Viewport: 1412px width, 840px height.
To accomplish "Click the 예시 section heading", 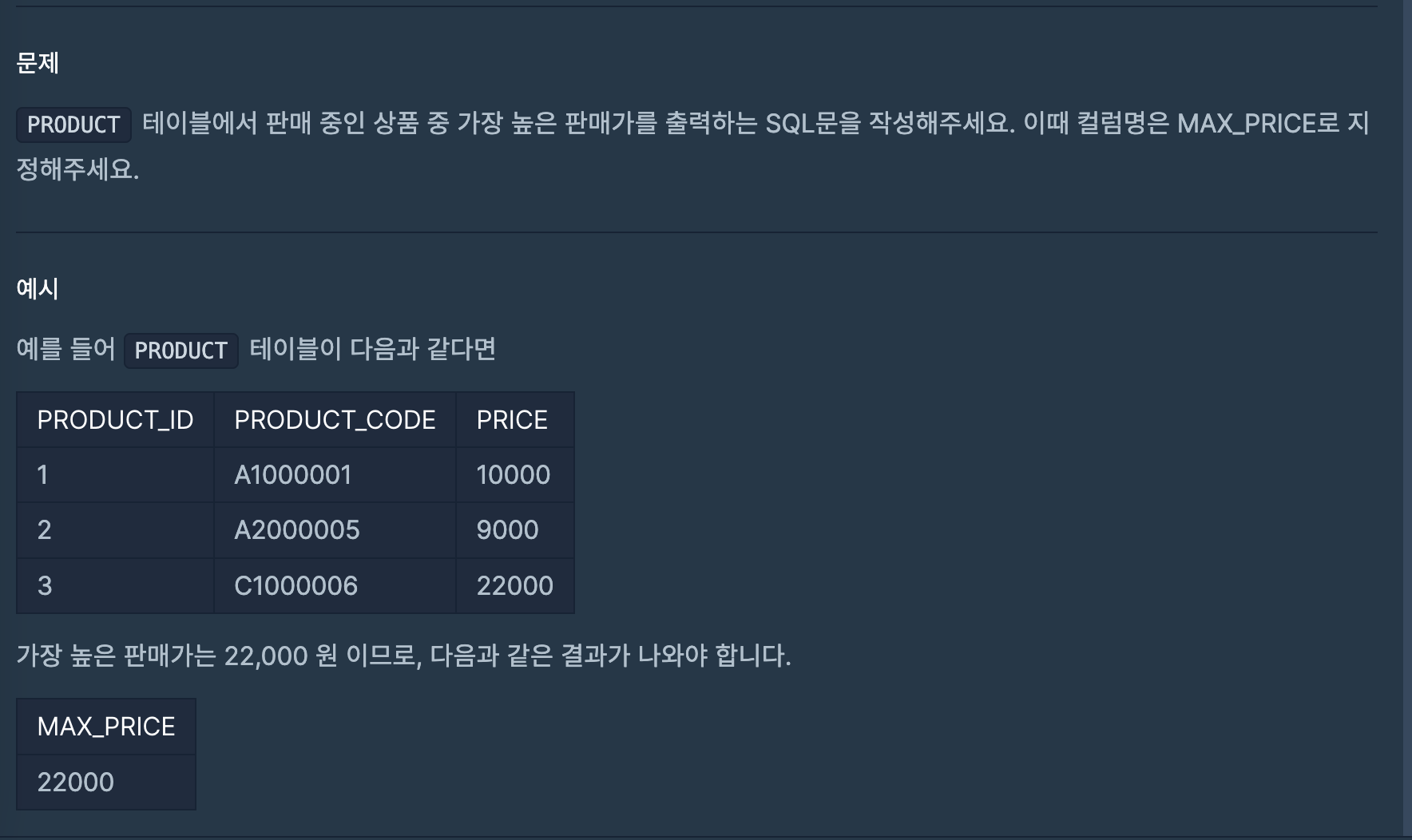I will (38, 288).
